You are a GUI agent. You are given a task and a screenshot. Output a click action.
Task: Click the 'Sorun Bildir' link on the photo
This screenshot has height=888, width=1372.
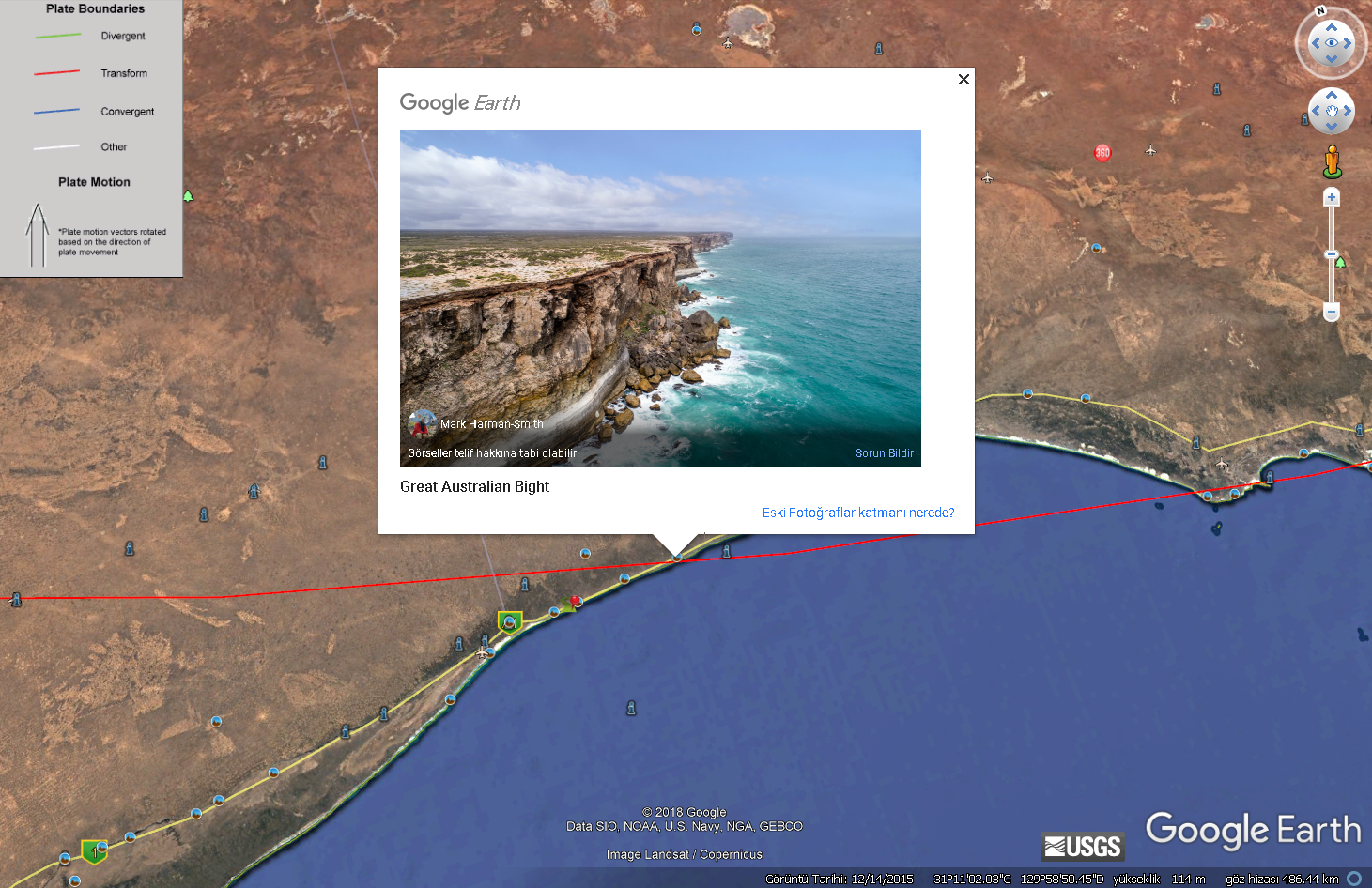[884, 453]
